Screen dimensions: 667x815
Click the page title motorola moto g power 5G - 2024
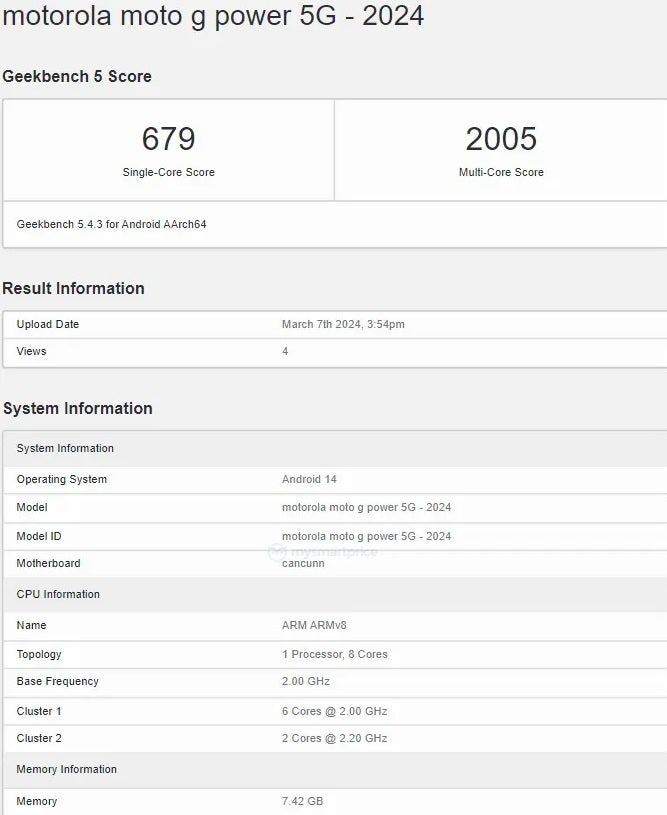213,16
